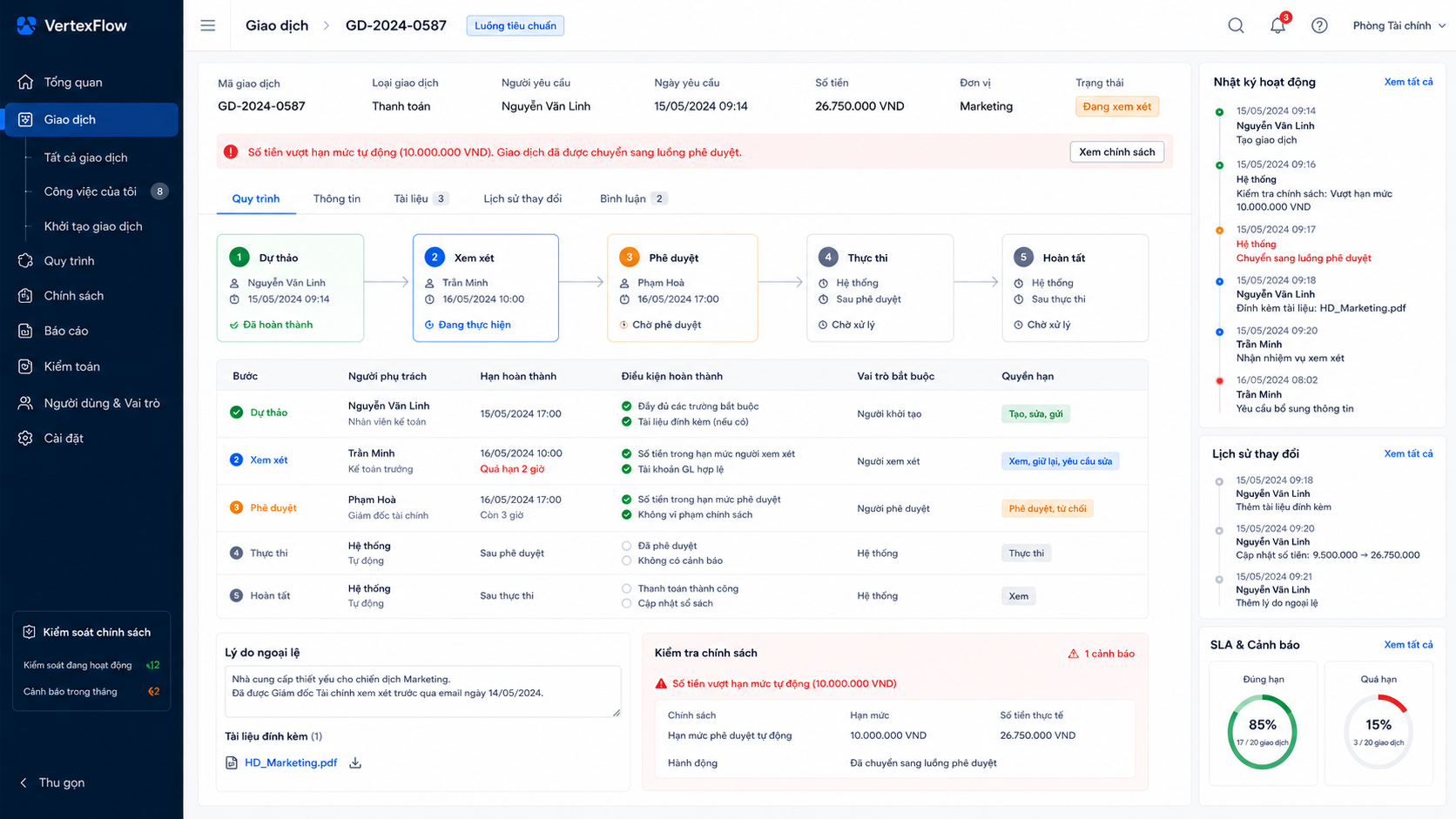The height and width of the screenshot is (819, 1456).
Task: Open the help question-mark icon
Action: tap(1319, 25)
